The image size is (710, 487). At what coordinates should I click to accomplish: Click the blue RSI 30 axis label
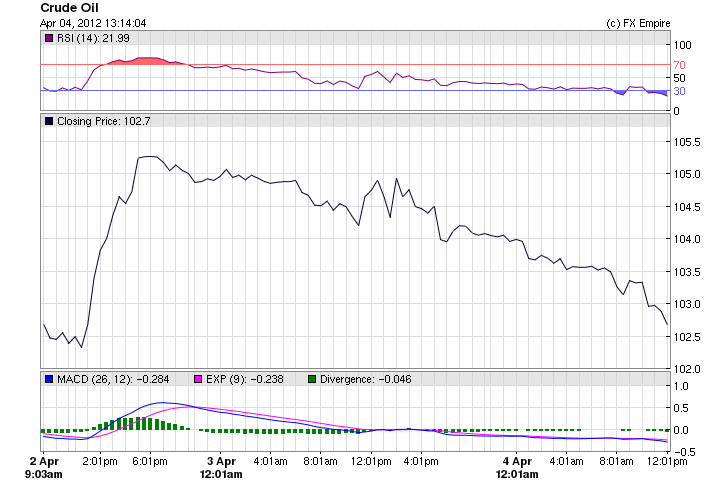pos(679,91)
